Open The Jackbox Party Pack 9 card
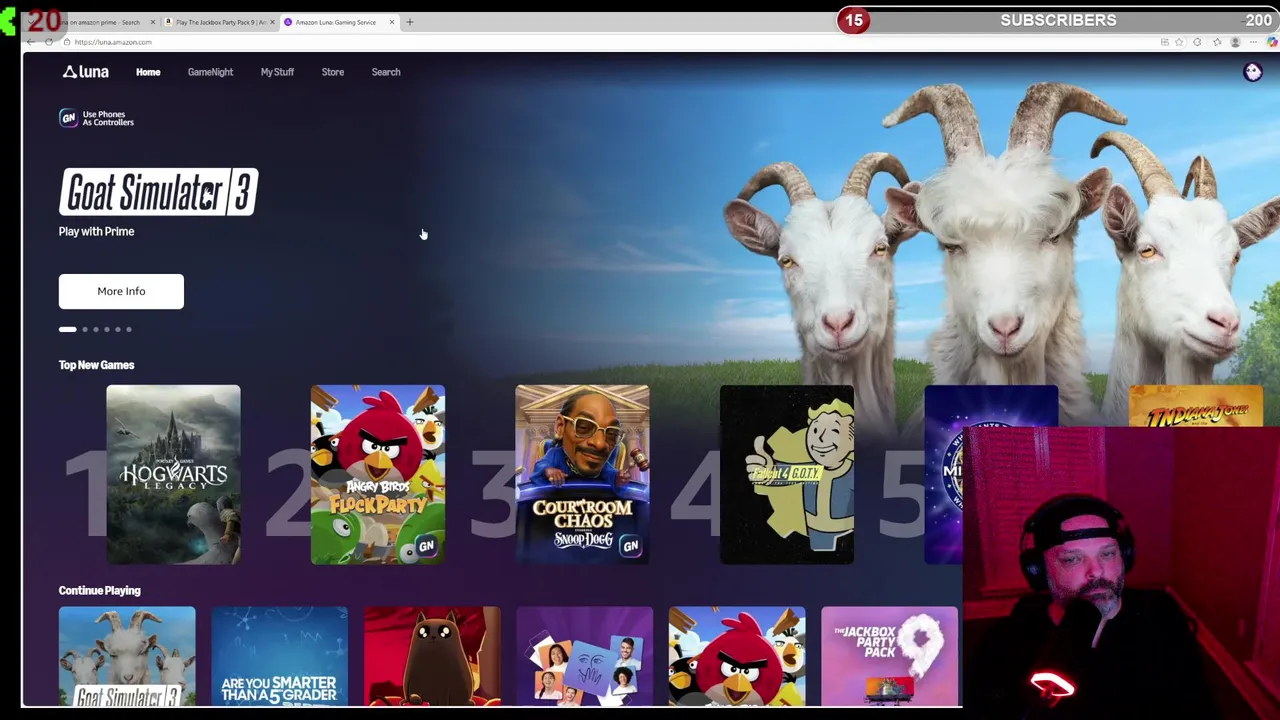The height and width of the screenshot is (720, 1280). [889, 656]
